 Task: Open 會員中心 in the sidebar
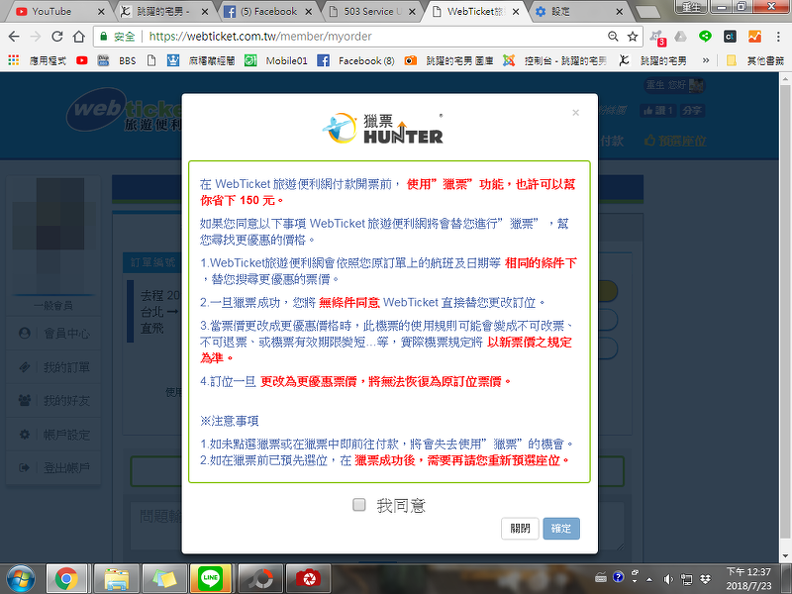pyautogui.click(x=54, y=333)
